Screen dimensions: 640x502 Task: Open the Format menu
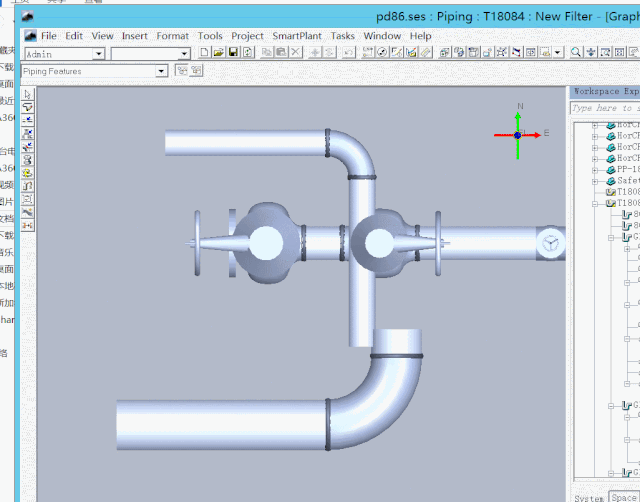click(173, 36)
